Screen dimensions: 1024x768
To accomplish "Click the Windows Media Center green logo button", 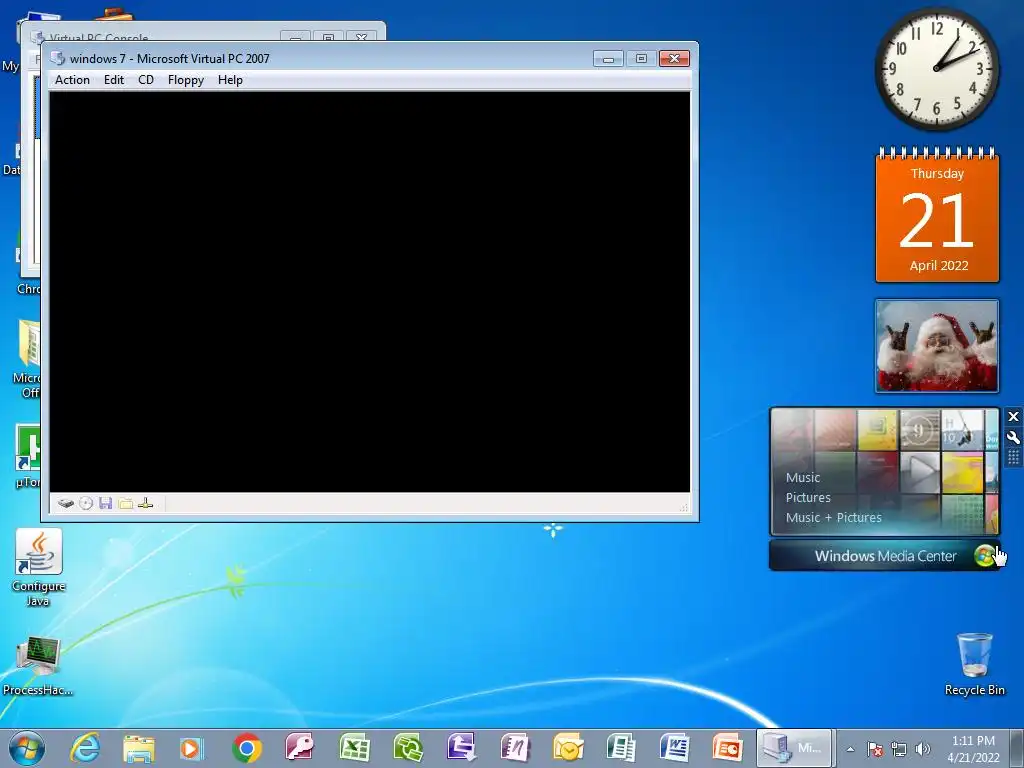I will point(985,556).
